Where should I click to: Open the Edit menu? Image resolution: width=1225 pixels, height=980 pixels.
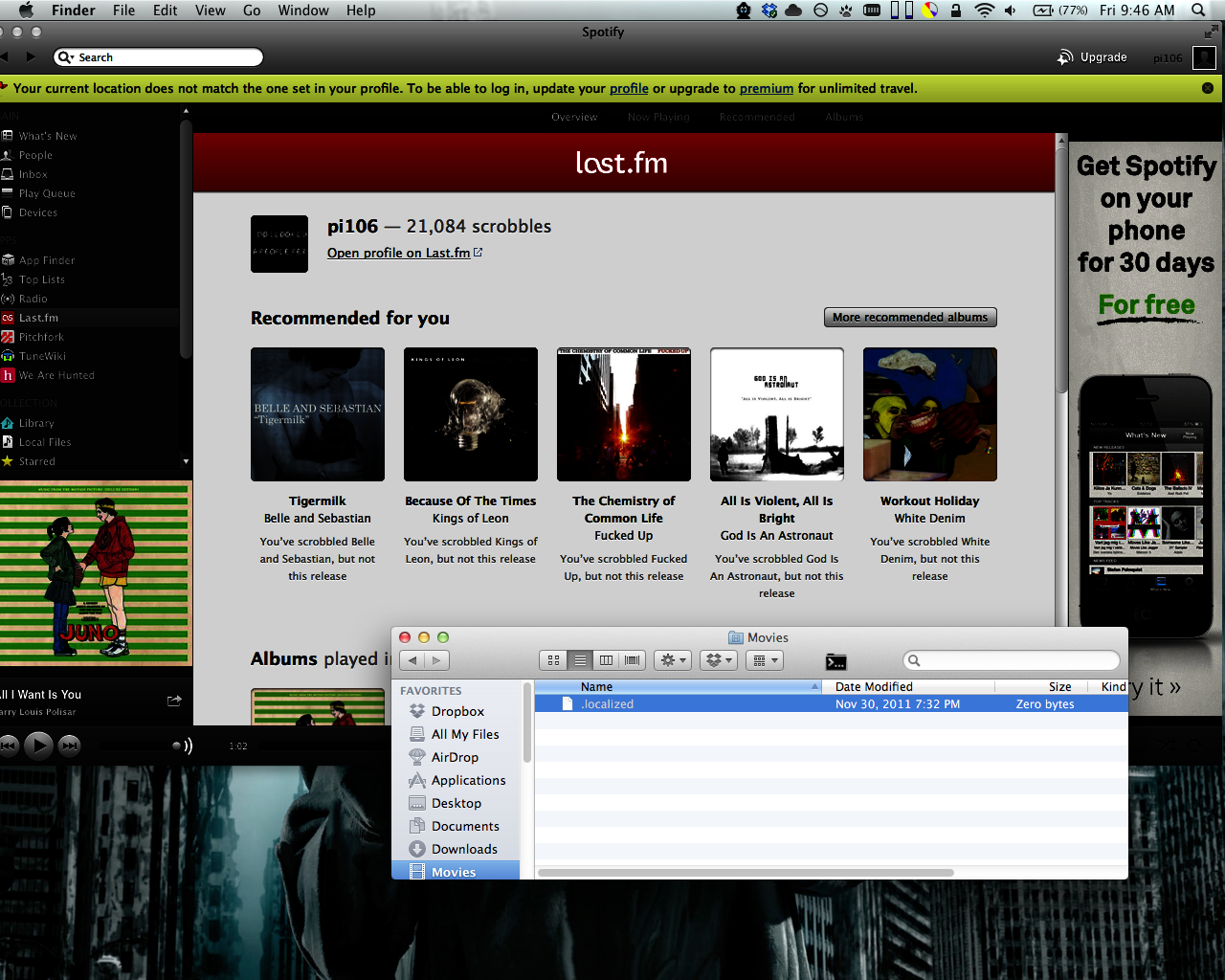pos(166,11)
